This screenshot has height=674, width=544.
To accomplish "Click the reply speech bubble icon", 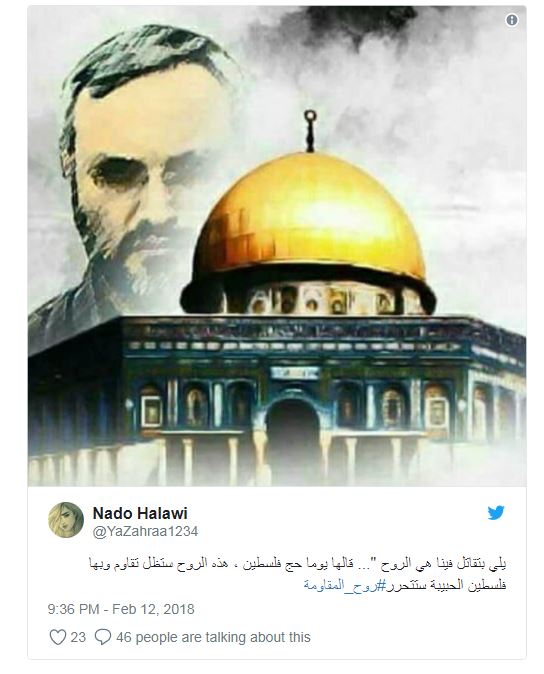I will tap(103, 637).
